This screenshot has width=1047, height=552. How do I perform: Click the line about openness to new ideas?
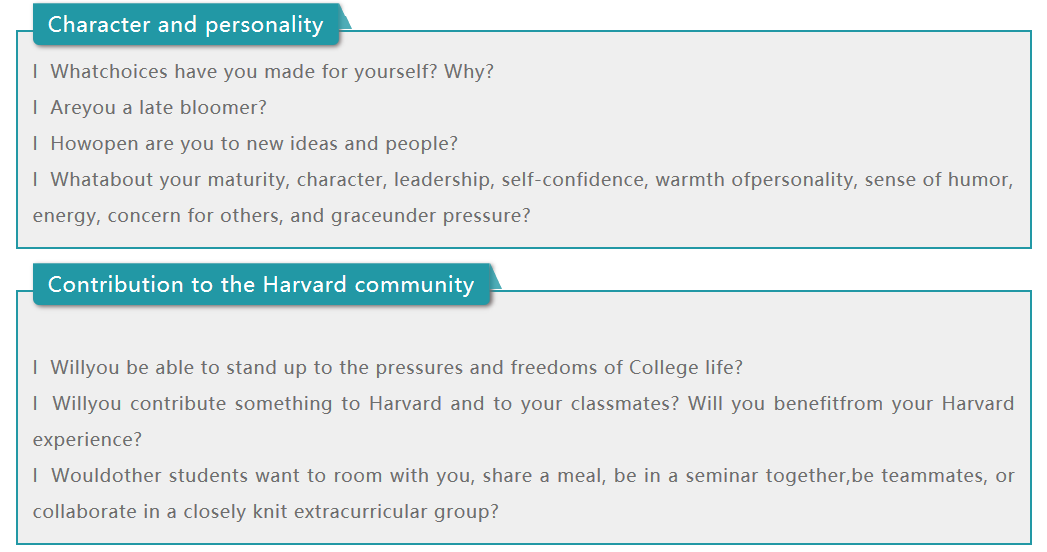(x=254, y=144)
